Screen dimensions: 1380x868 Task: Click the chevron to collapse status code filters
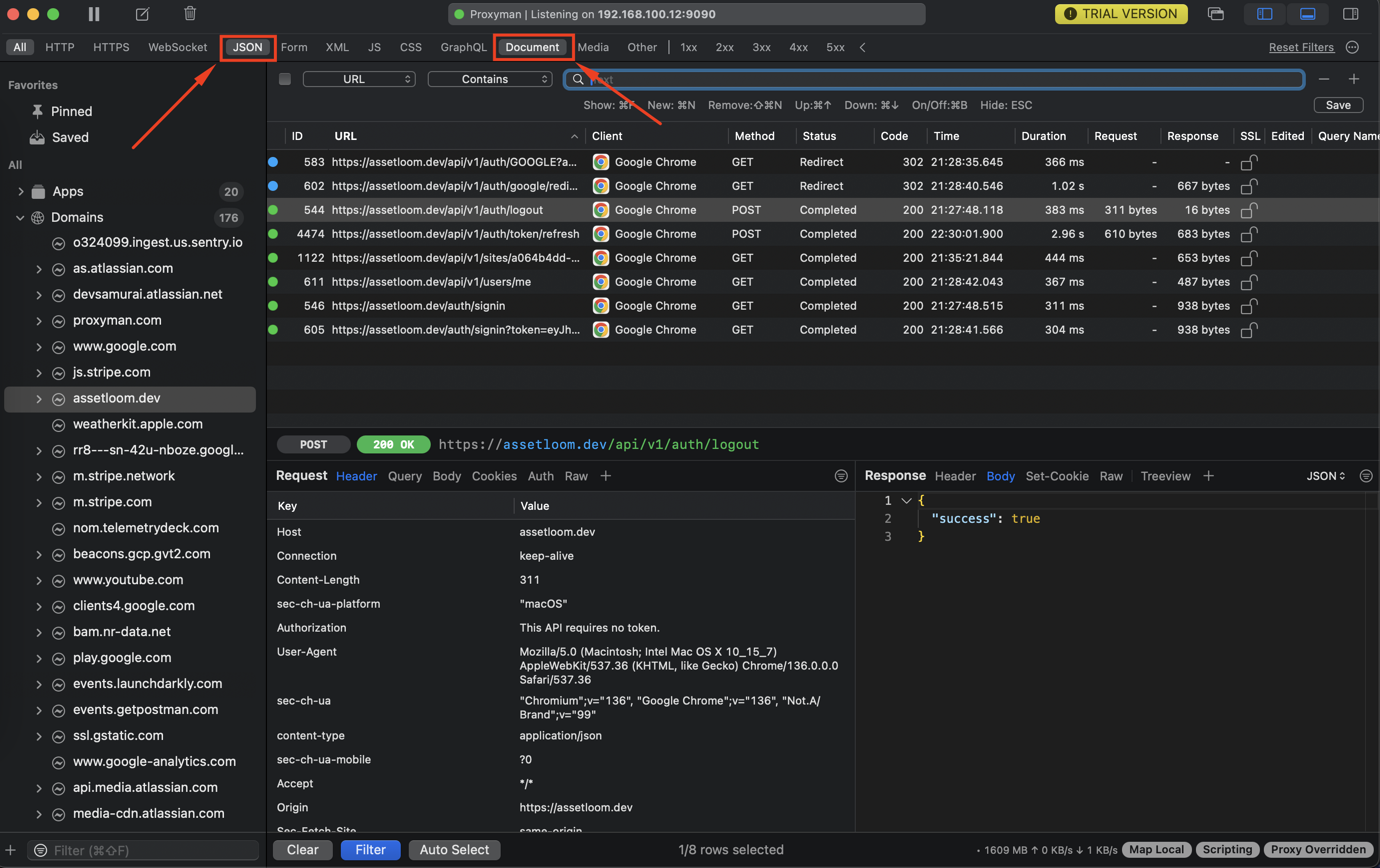pyautogui.click(x=863, y=47)
